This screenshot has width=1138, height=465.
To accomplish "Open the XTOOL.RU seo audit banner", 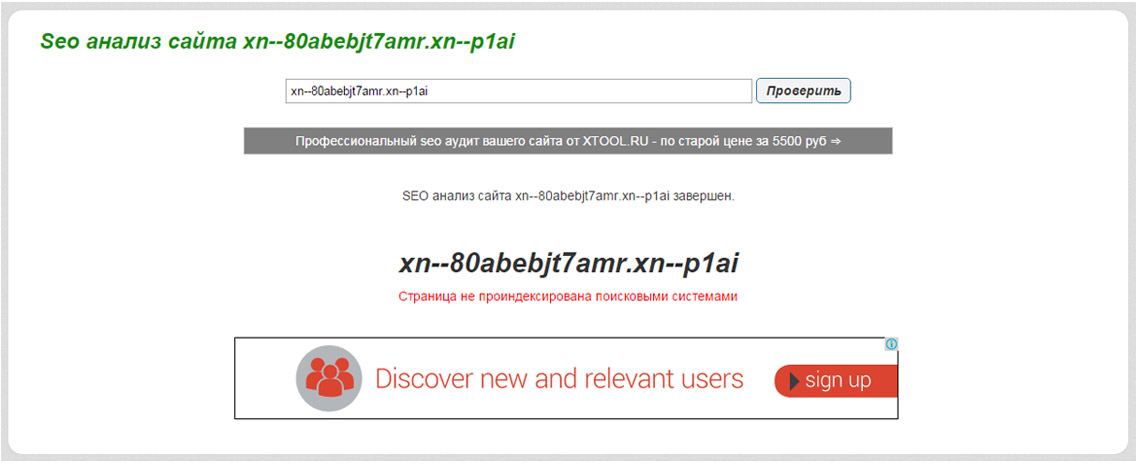I will 568,141.
